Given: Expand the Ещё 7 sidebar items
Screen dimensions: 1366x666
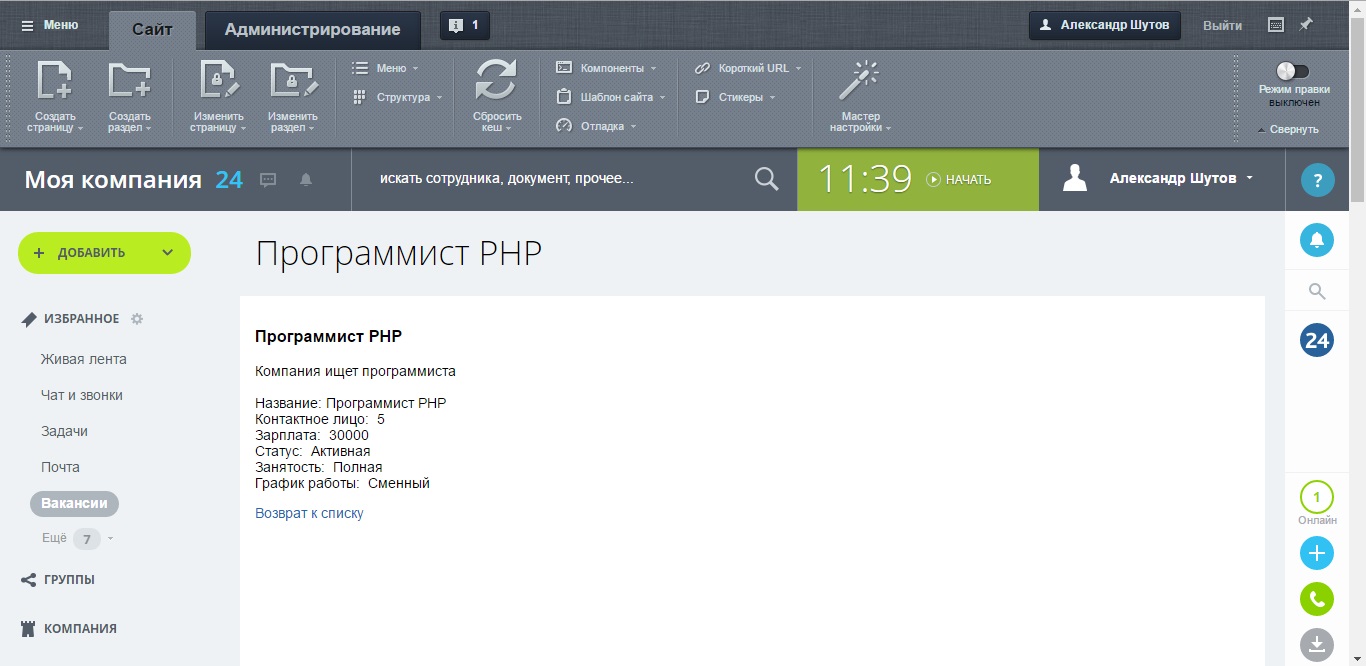Looking at the screenshot, I should 78,539.
